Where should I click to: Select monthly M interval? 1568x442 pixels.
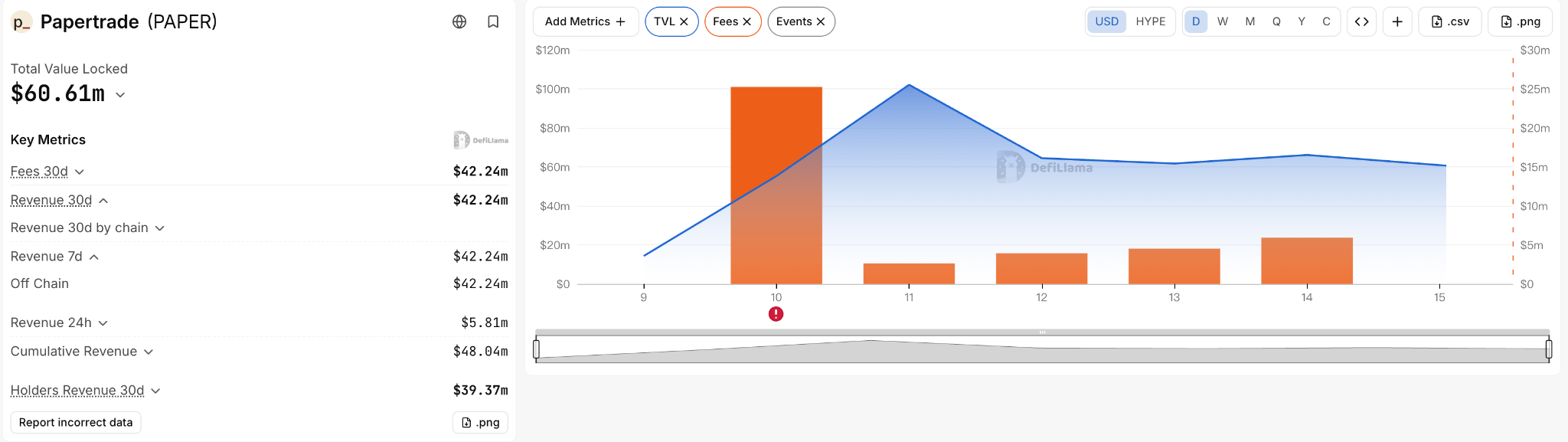coord(1250,21)
